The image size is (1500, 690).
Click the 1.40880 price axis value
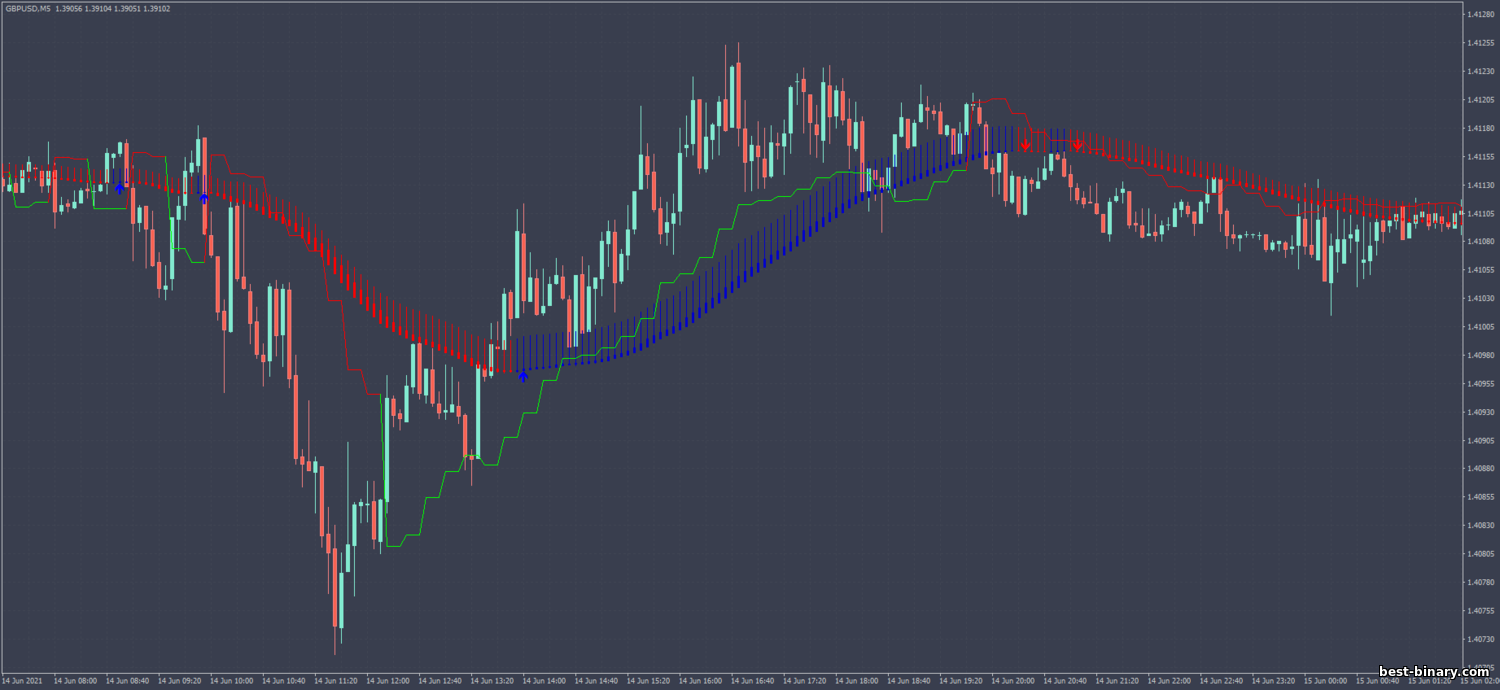[x=1480, y=469]
